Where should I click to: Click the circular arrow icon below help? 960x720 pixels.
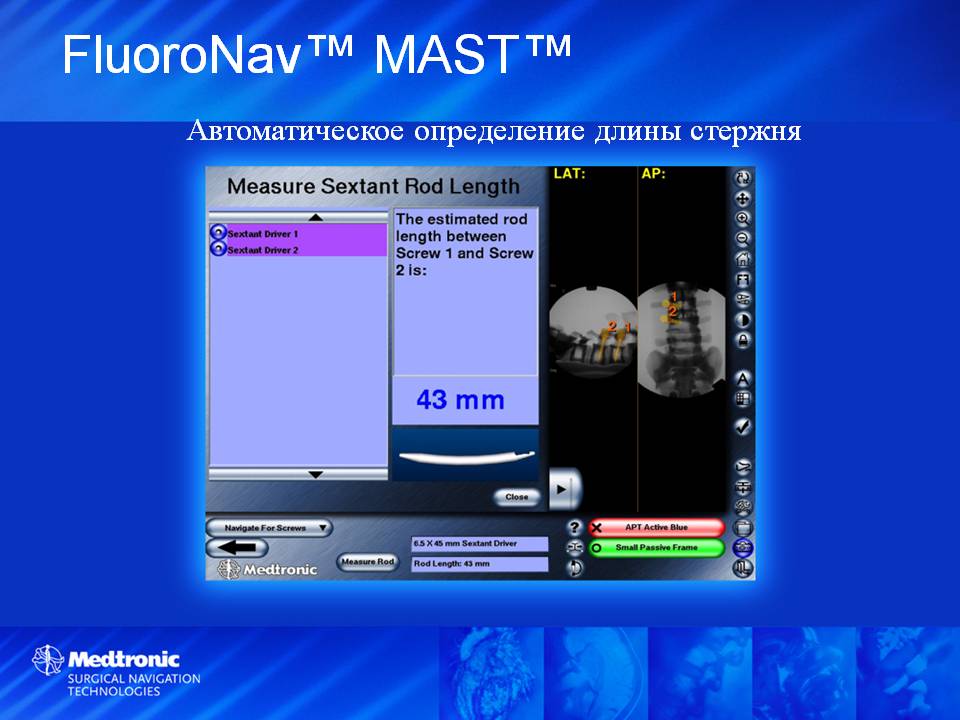[574, 568]
